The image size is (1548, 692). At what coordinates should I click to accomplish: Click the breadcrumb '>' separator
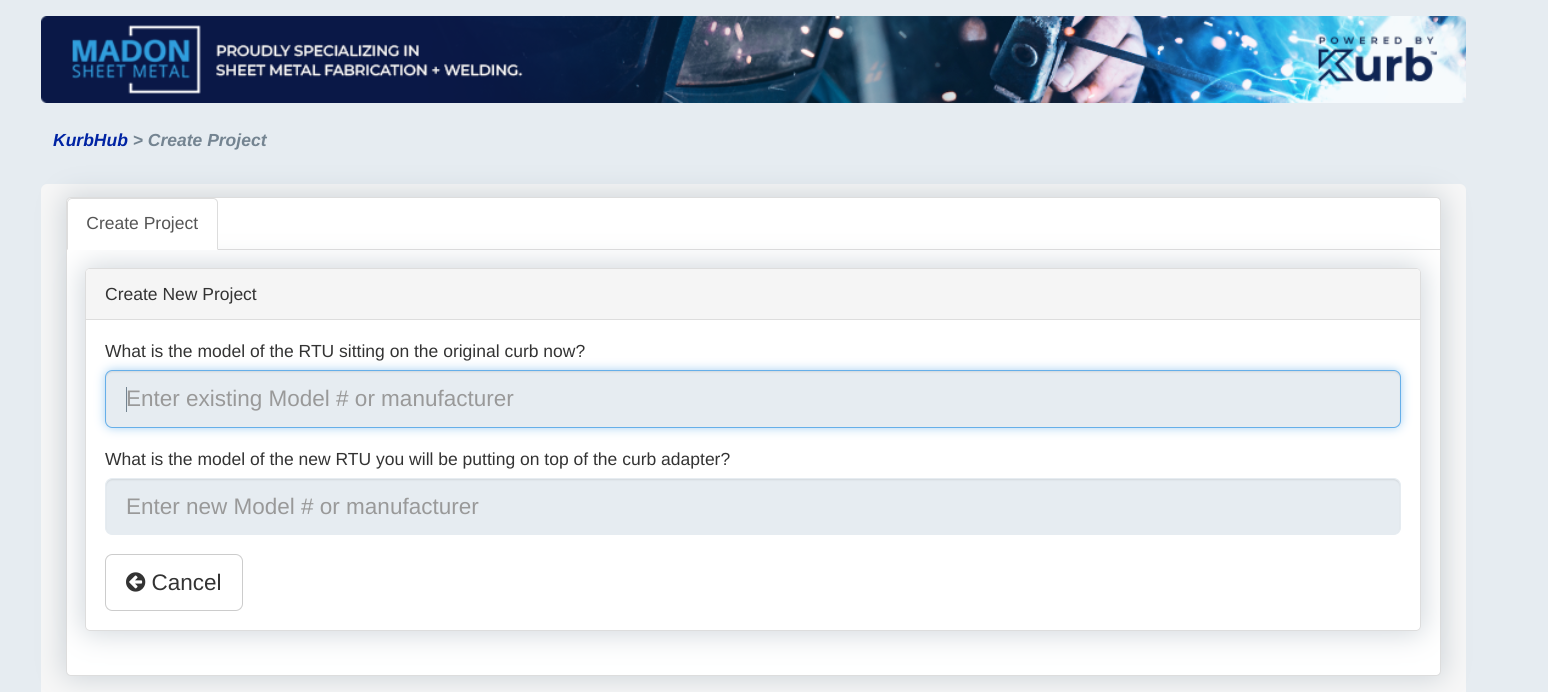(138, 140)
